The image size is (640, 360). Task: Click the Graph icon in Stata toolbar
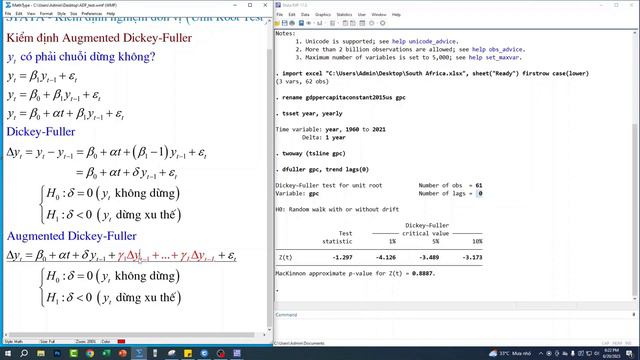click(x=320, y=23)
